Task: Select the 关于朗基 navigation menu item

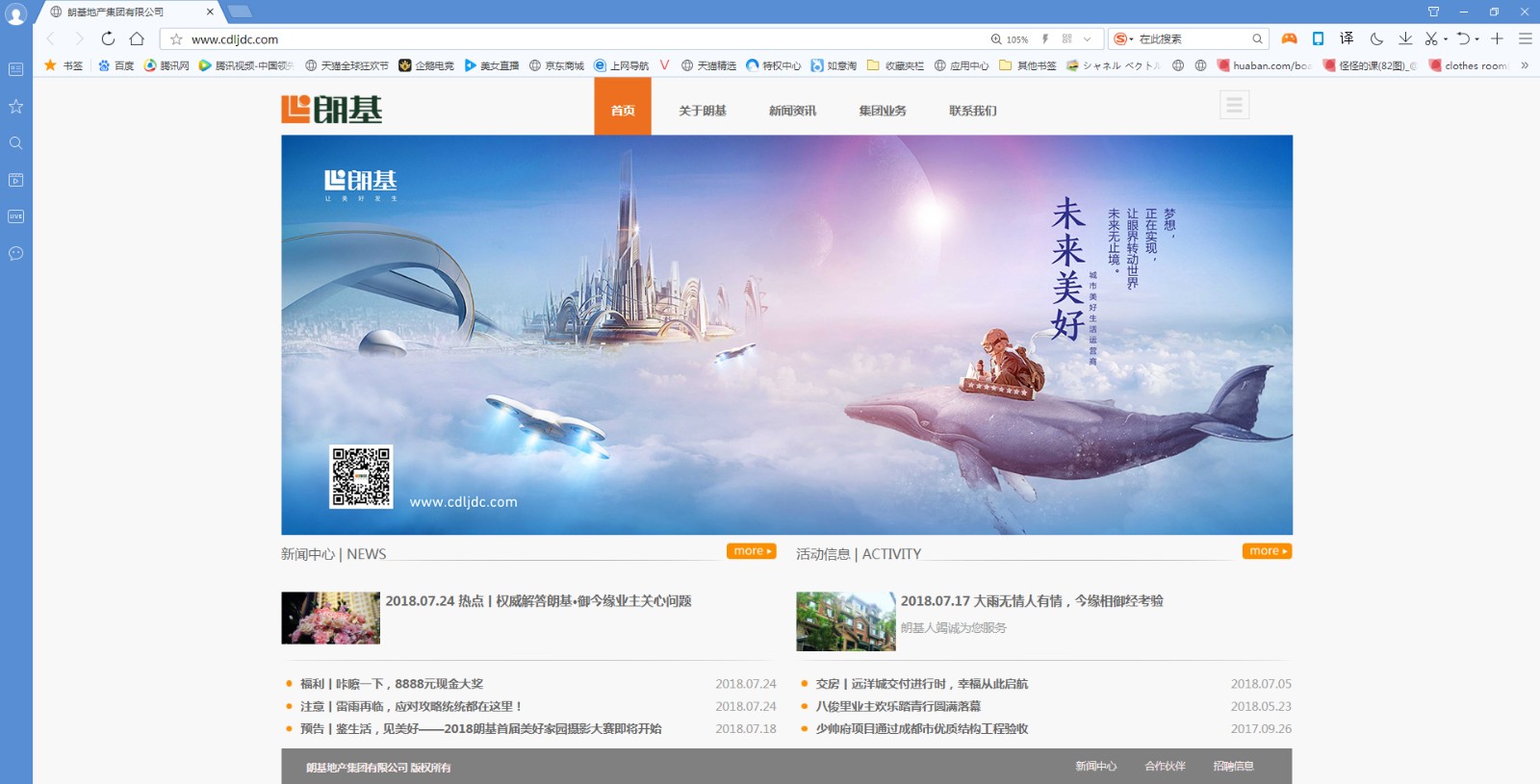Action: pyautogui.click(x=702, y=111)
